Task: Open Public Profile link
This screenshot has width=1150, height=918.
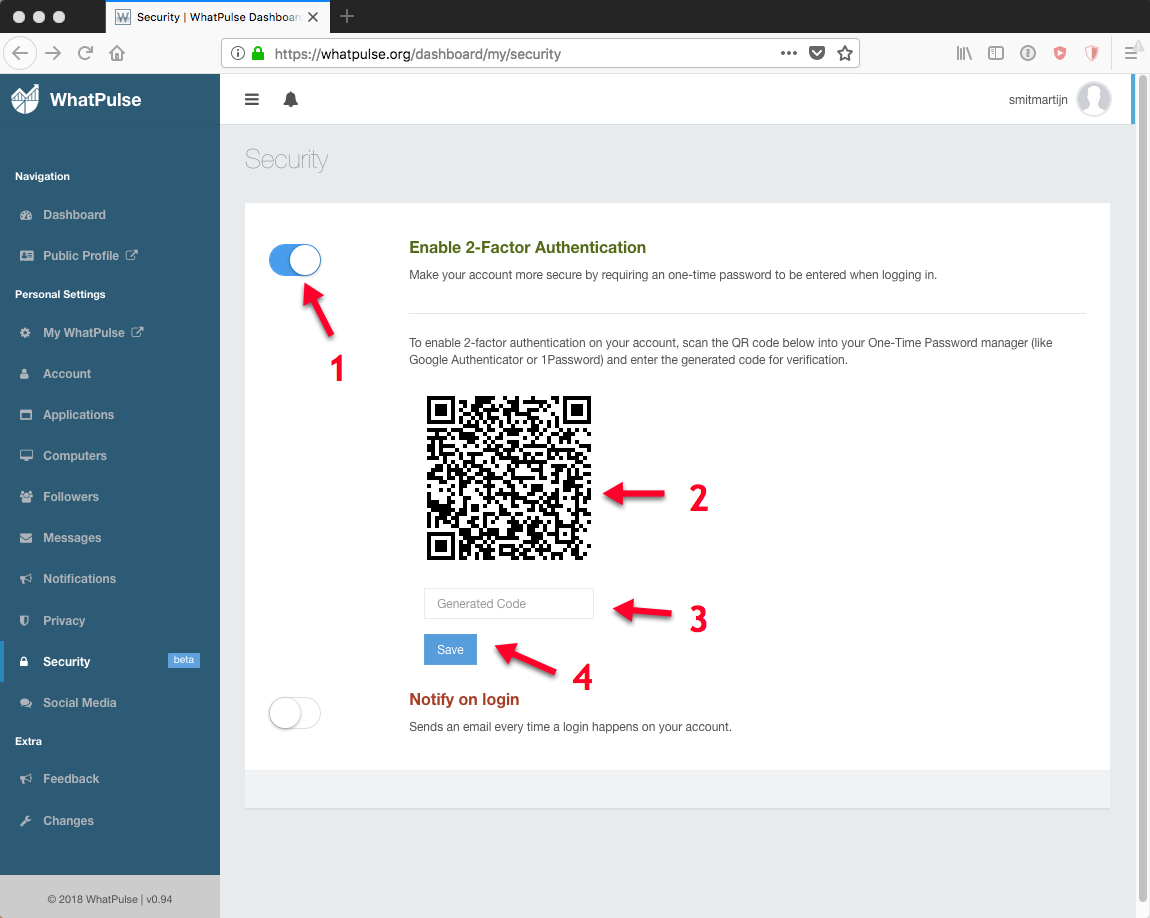Action: [x=81, y=256]
